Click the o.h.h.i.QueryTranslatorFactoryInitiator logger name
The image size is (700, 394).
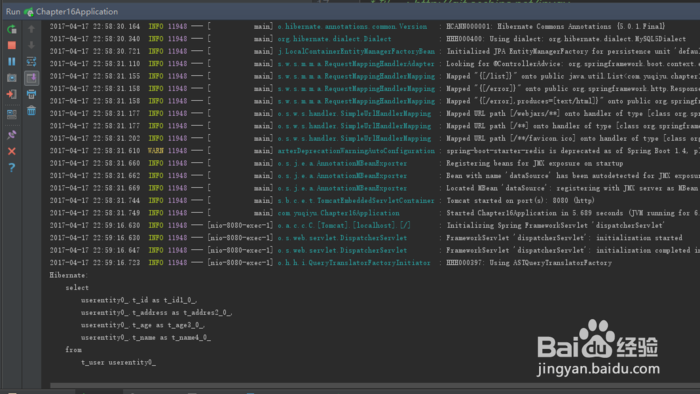point(354,263)
